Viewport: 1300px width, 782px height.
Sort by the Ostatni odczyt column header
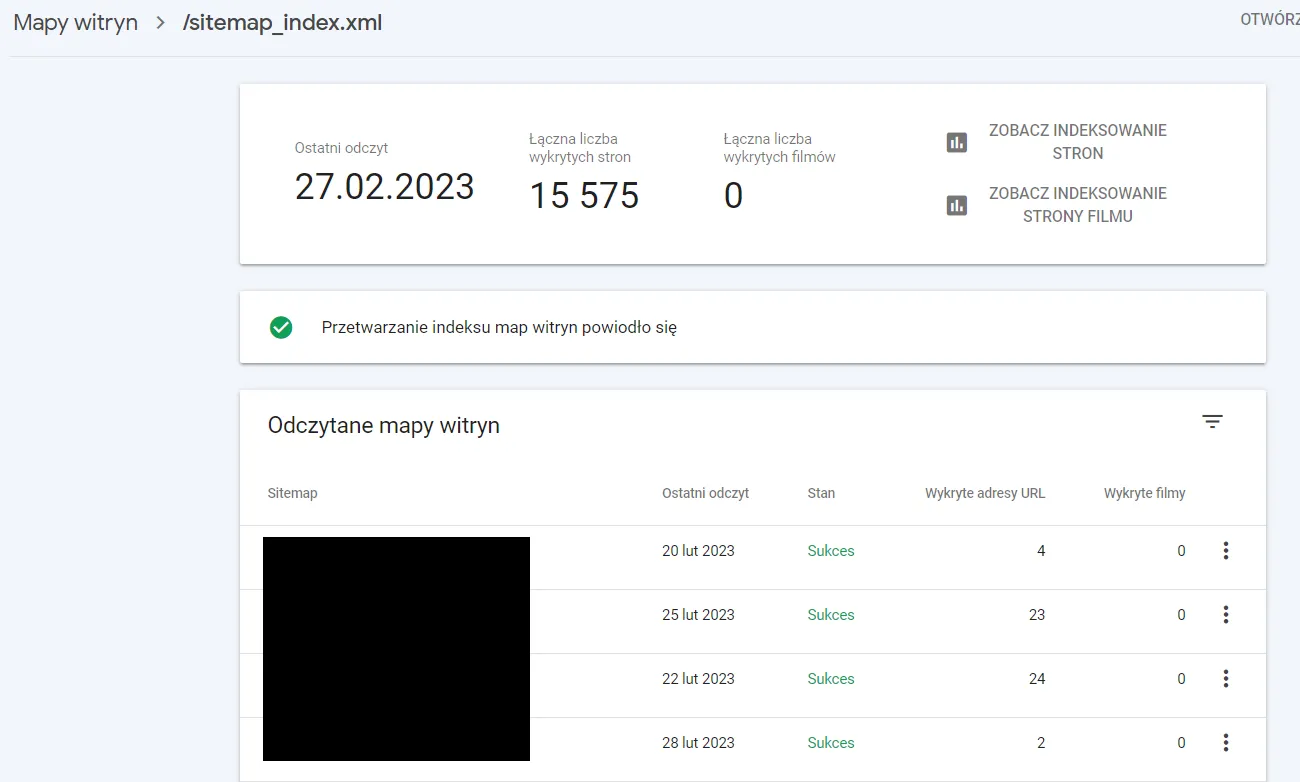(705, 493)
